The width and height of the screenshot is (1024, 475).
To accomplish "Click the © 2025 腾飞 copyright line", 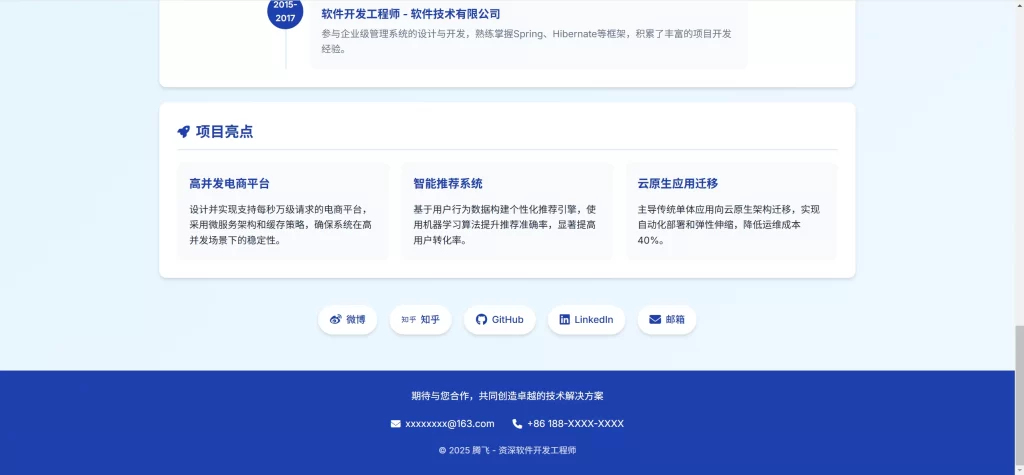I will [507, 450].
